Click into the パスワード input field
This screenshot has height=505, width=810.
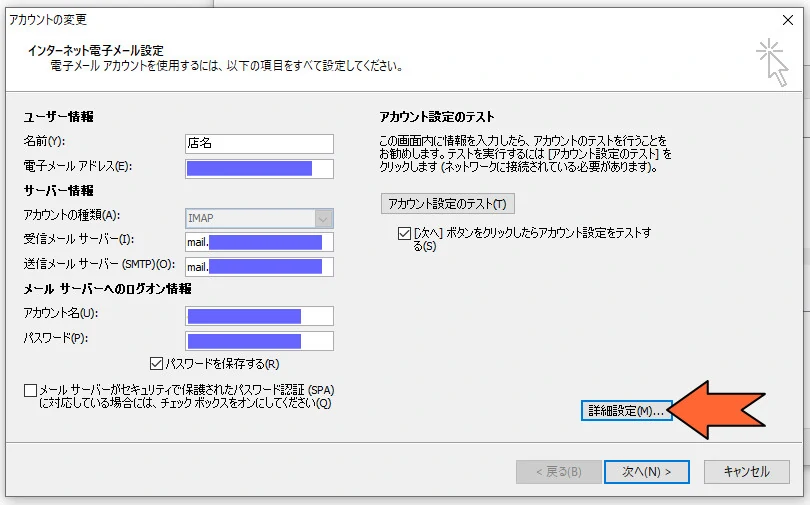click(x=259, y=341)
